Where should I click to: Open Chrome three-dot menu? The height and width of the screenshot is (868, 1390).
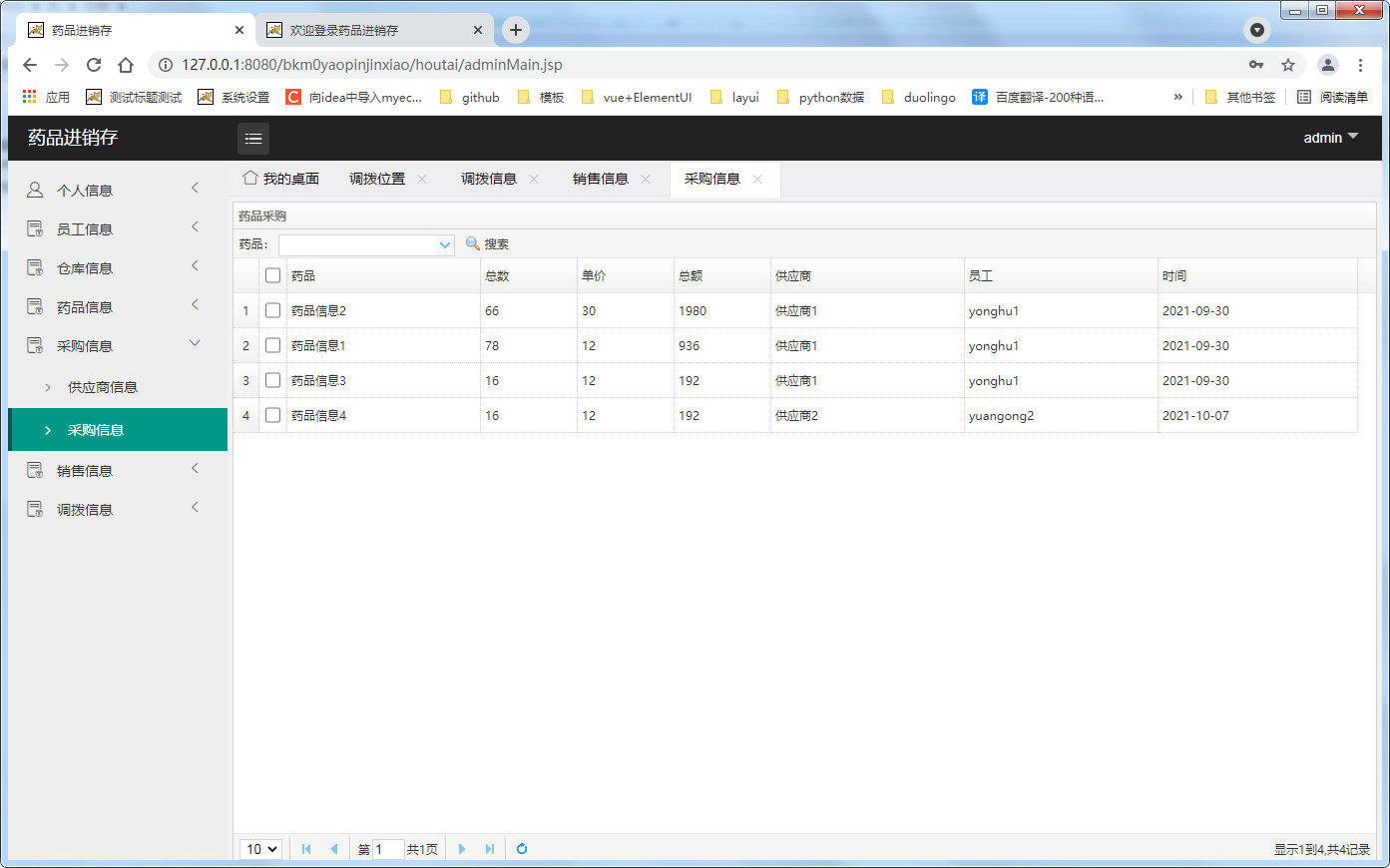pos(1360,65)
